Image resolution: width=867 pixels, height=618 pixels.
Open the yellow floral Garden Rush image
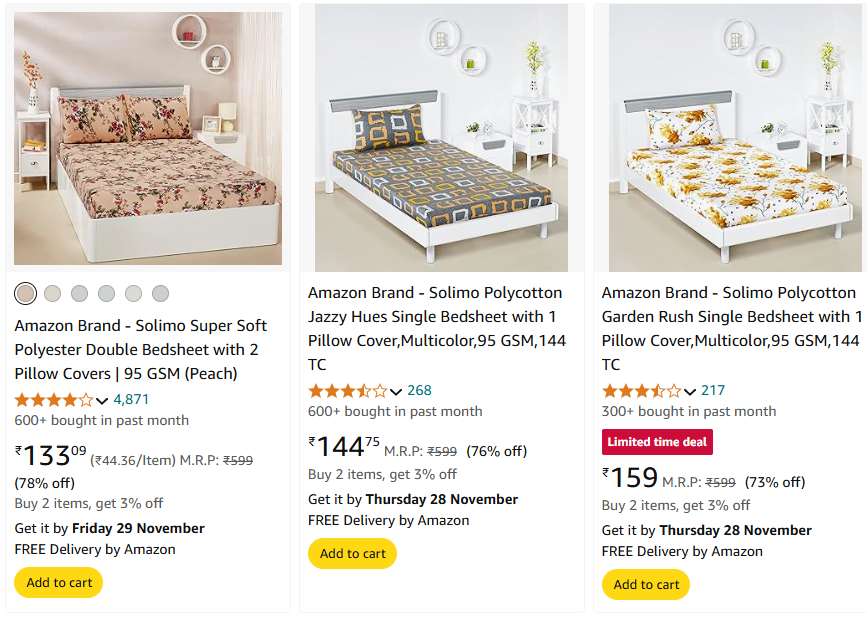(x=735, y=138)
